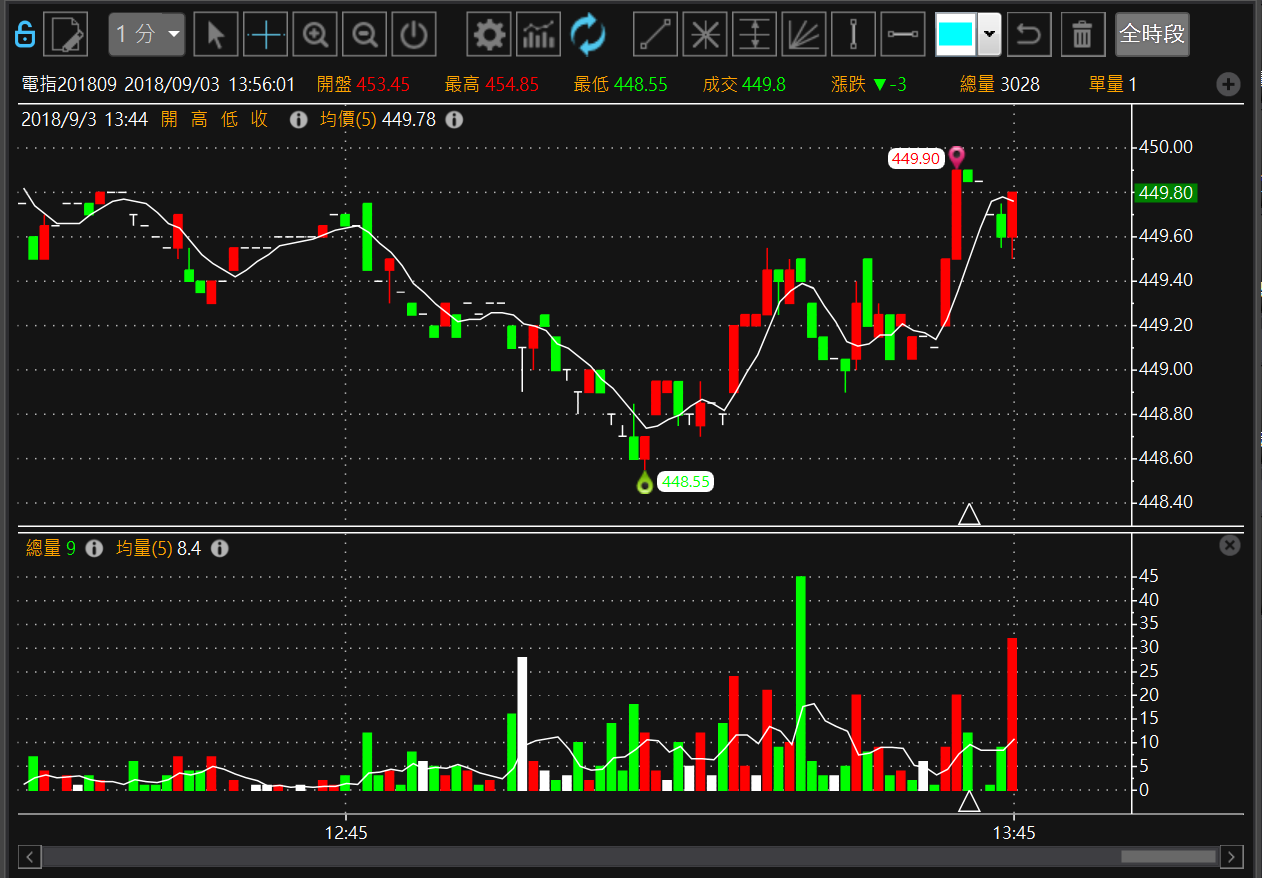Refresh the chart data

tap(588, 35)
